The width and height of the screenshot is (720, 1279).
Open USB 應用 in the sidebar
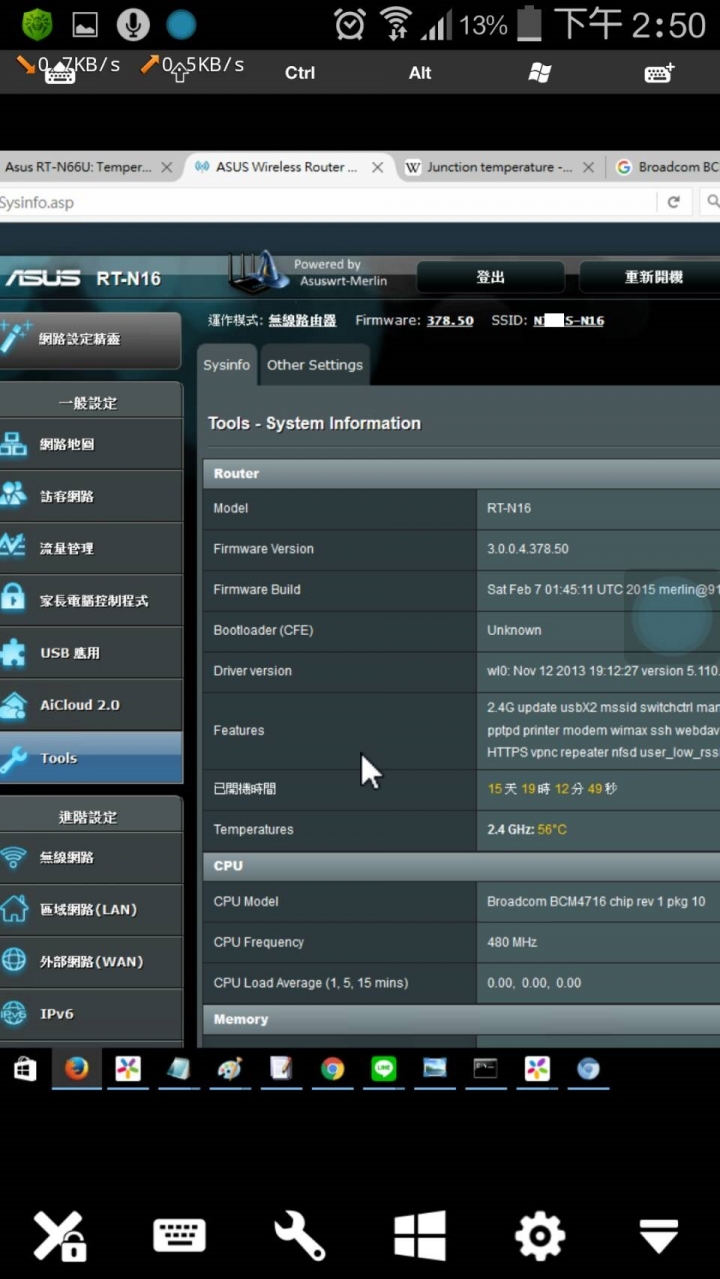90,652
